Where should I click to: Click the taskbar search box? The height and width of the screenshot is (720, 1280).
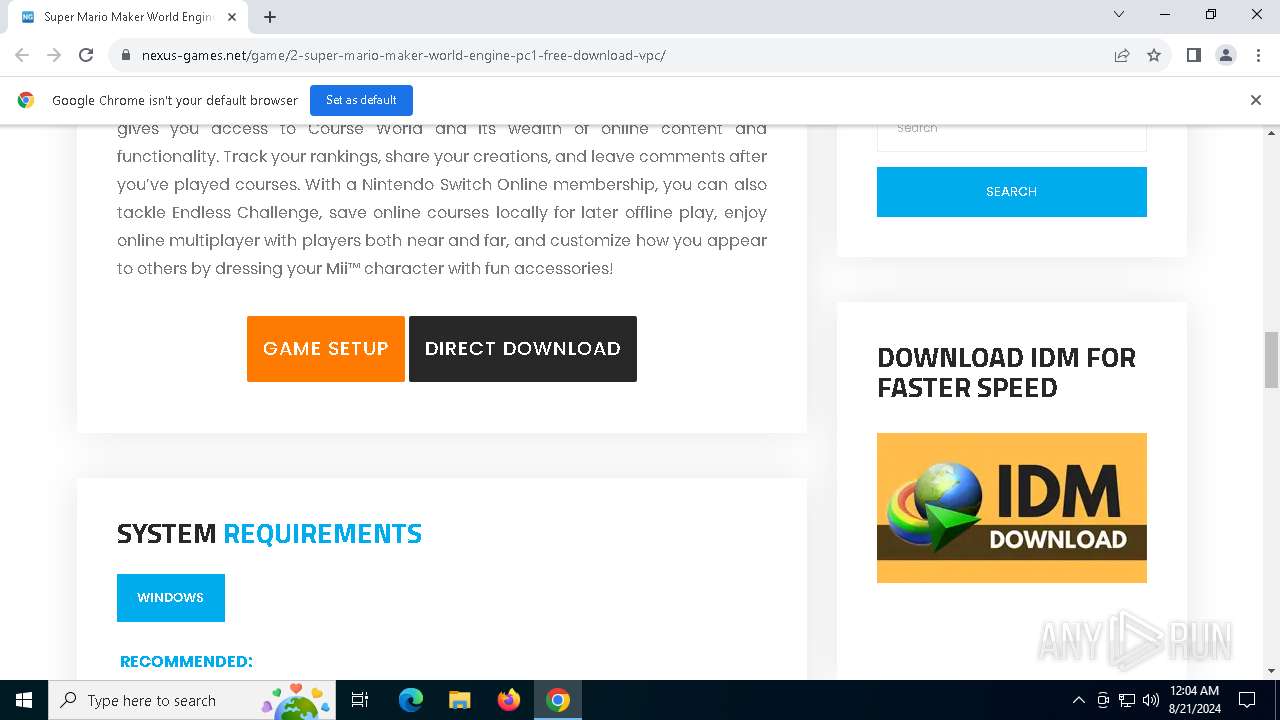[x=193, y=700]
